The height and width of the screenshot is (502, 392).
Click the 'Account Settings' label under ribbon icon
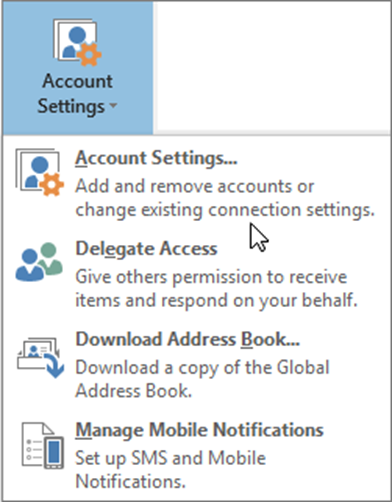pos(77,94)
